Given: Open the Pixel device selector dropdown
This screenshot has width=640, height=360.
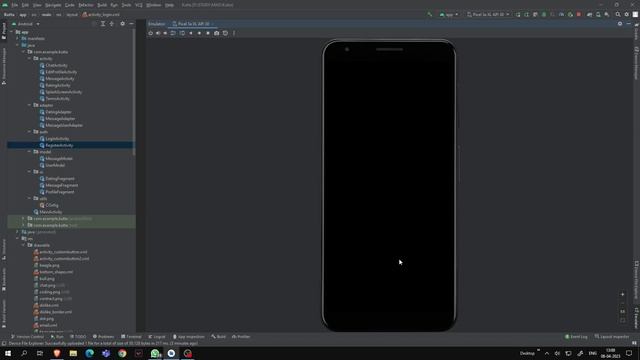Looking at the screenshot, I should pyautogui.click(x=488, y=15).
